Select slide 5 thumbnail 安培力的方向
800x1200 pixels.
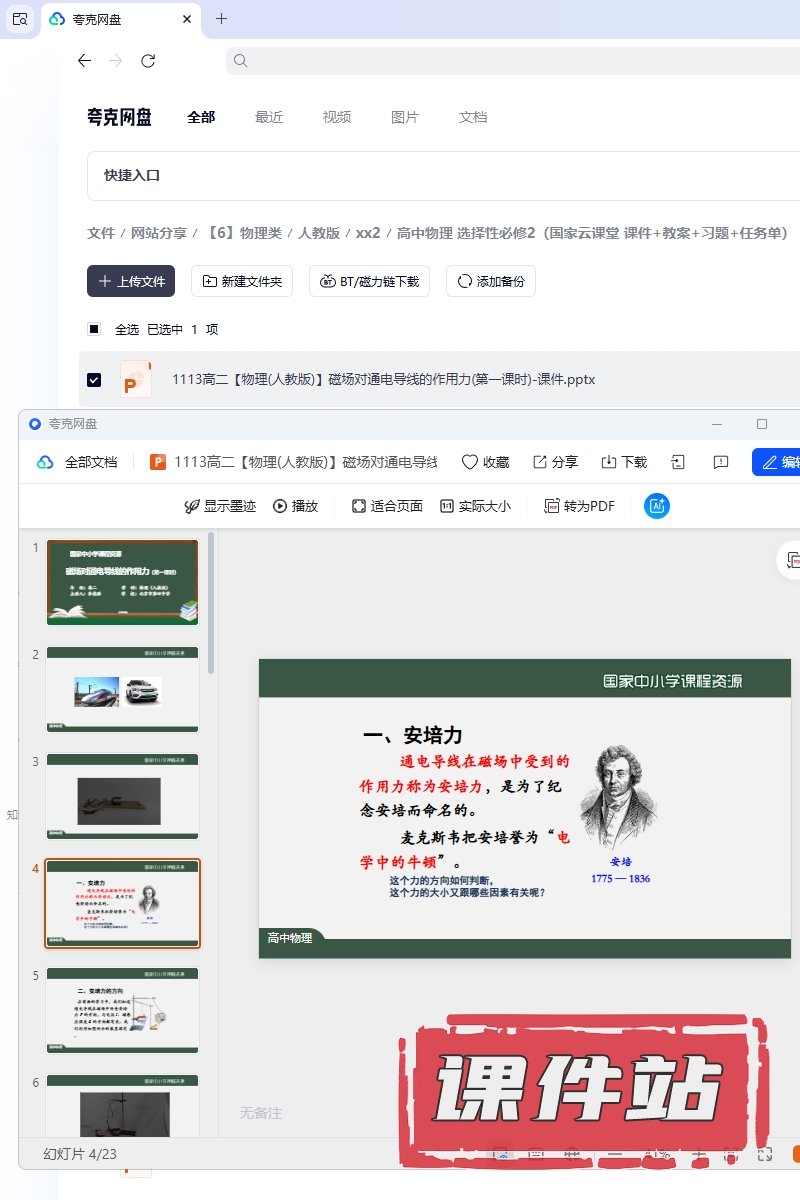coord(122,1010)
